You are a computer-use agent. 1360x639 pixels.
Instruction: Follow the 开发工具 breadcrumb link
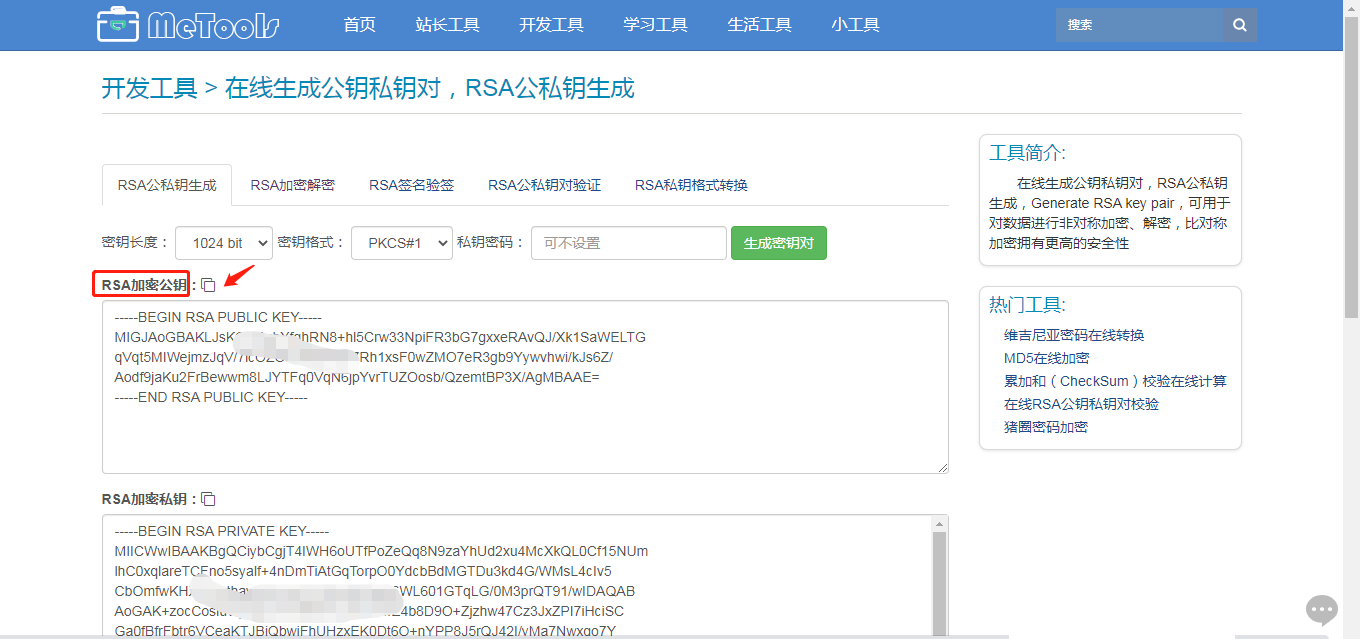pyautogui.click(x=149, y=88)
